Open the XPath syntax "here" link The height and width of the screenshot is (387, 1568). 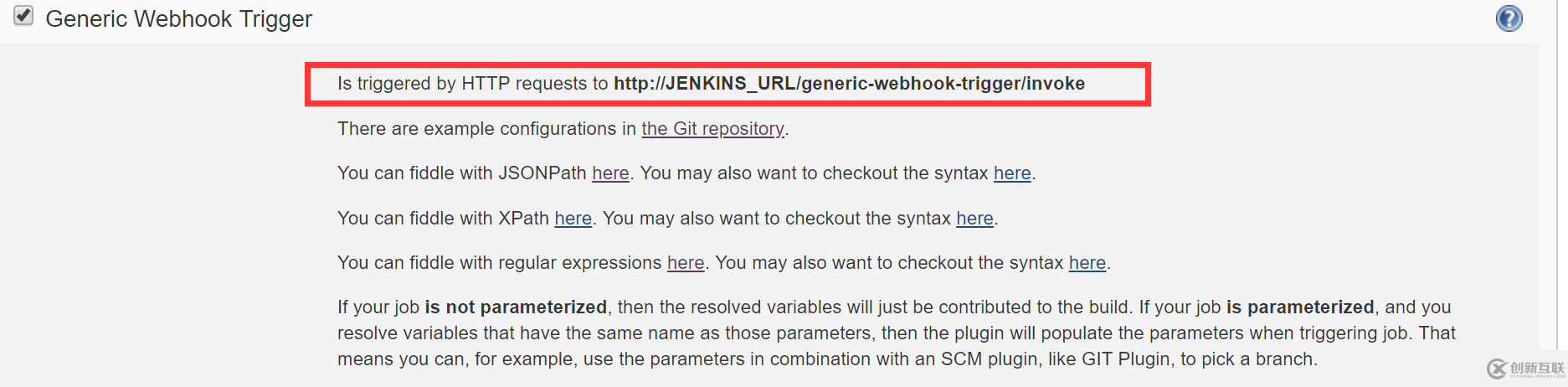[974, 219]
